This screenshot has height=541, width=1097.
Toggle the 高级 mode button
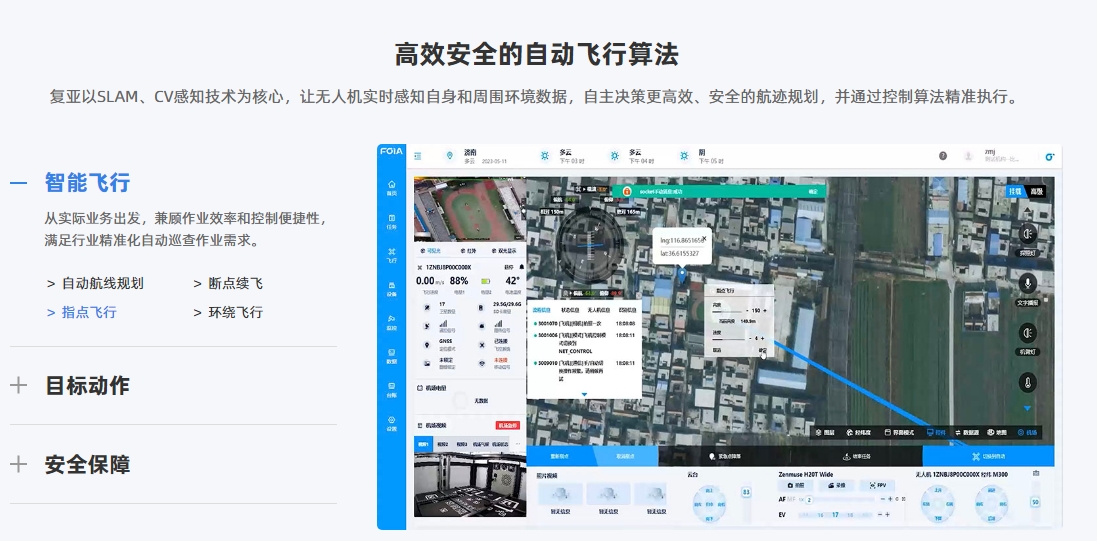click(1037, 191)
